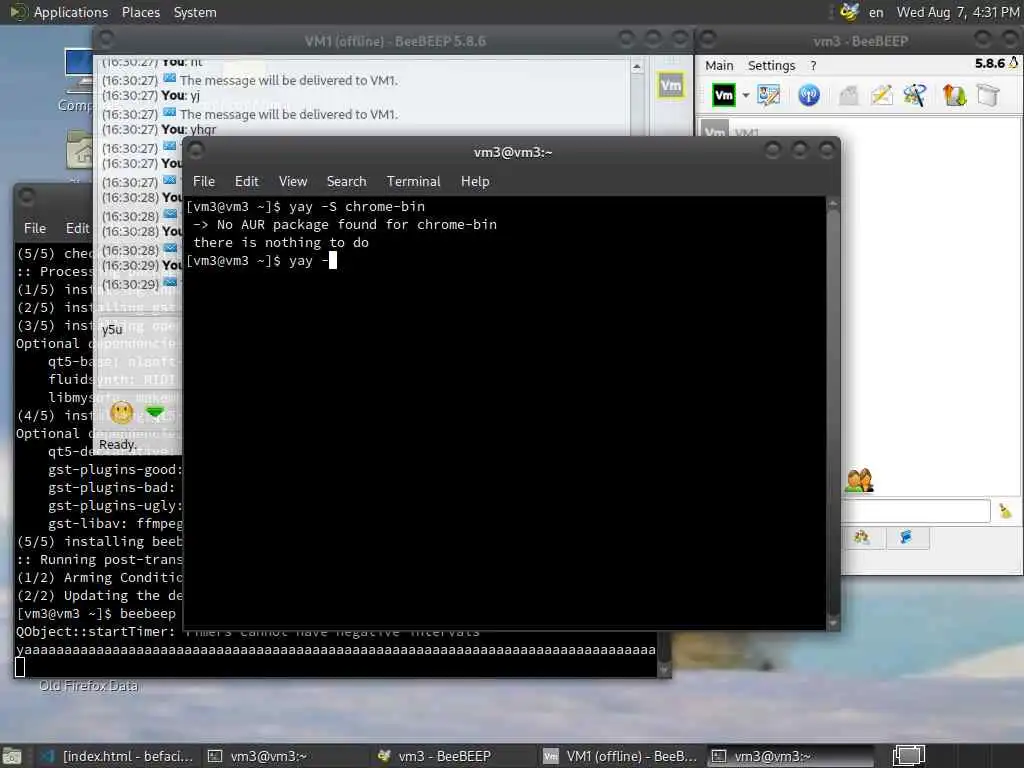The height and width of the screenshot is (768, 1024).
Task: Click the broom clear-search icon
Action: pyautogui.click(x=1005, y=511)
